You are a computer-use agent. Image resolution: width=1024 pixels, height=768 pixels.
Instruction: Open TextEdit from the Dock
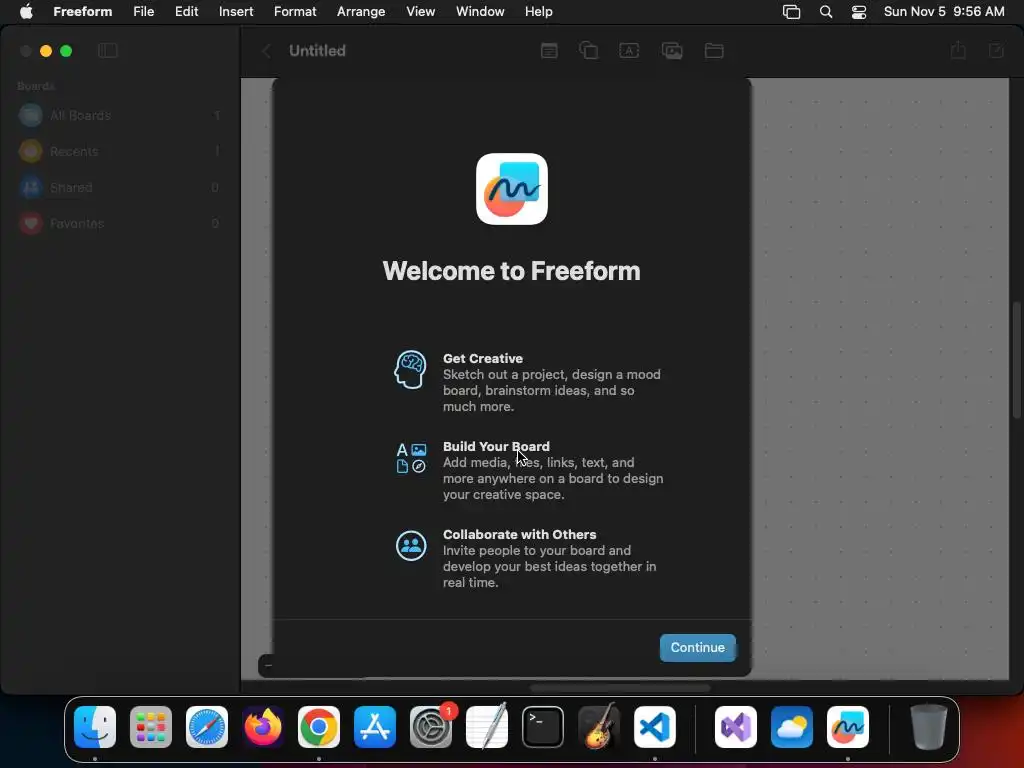pos(487,726)
